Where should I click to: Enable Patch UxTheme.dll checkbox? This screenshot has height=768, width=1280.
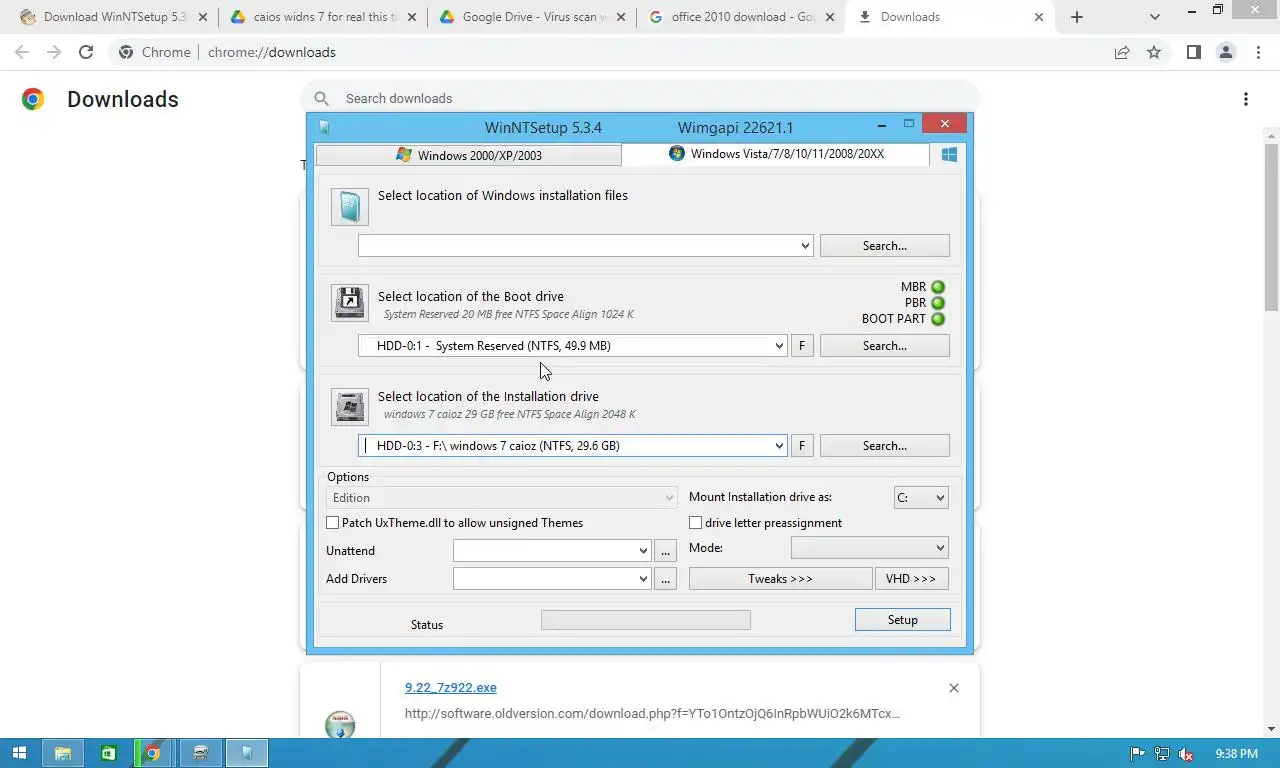tap(333, 523)
